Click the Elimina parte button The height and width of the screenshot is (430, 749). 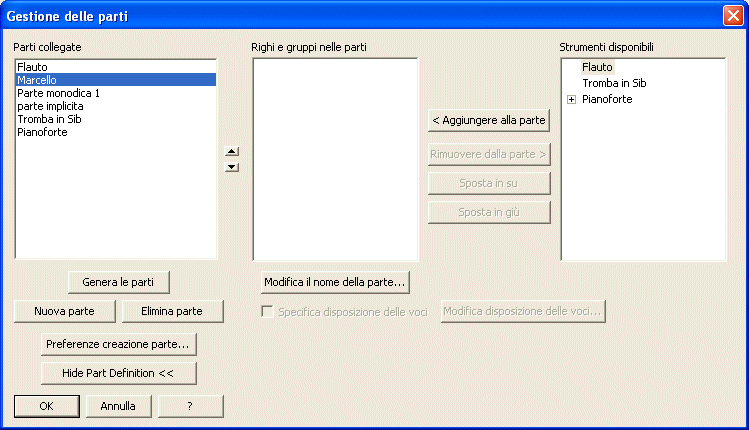172,311
